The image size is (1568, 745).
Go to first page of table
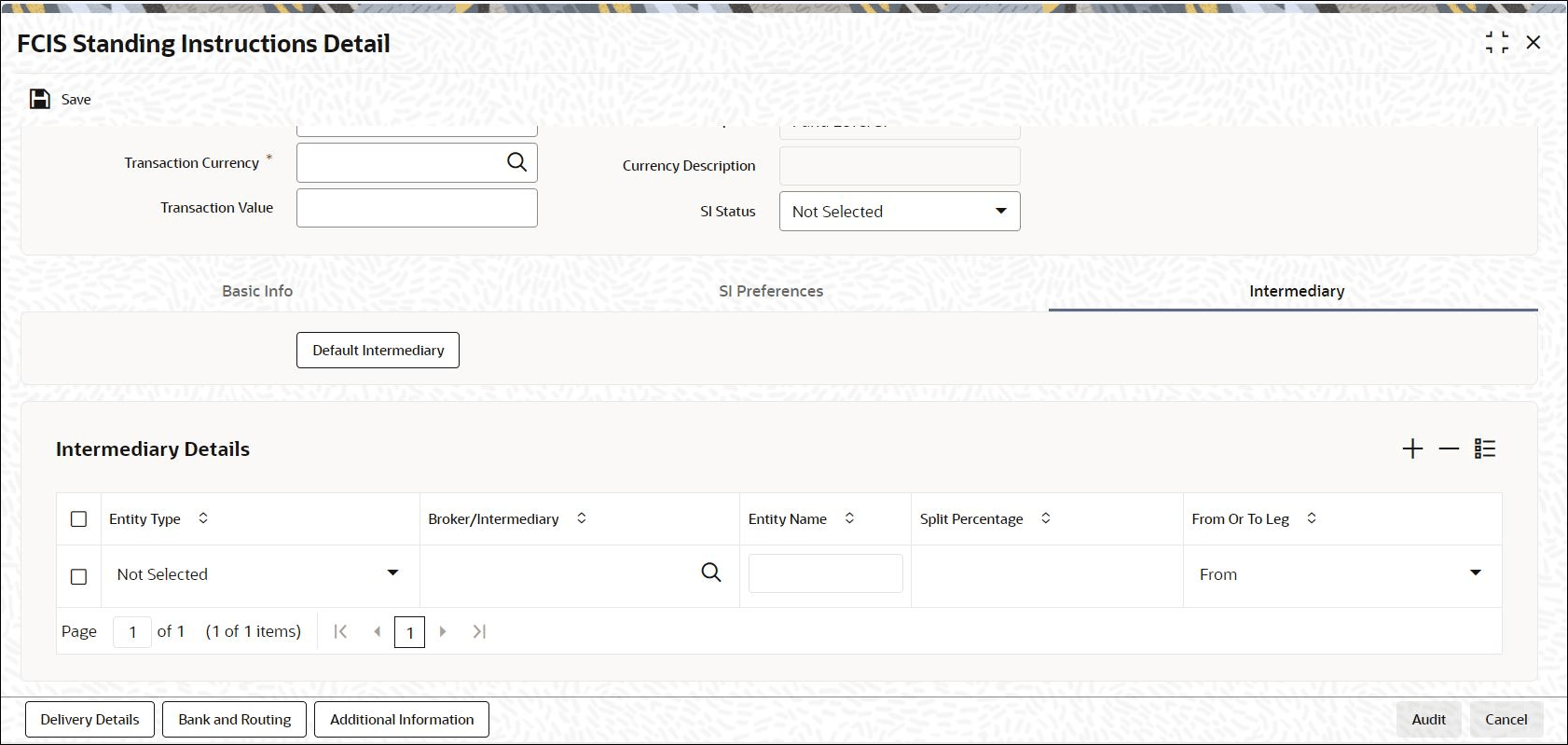pyautogui.click(x=340, y=632)
